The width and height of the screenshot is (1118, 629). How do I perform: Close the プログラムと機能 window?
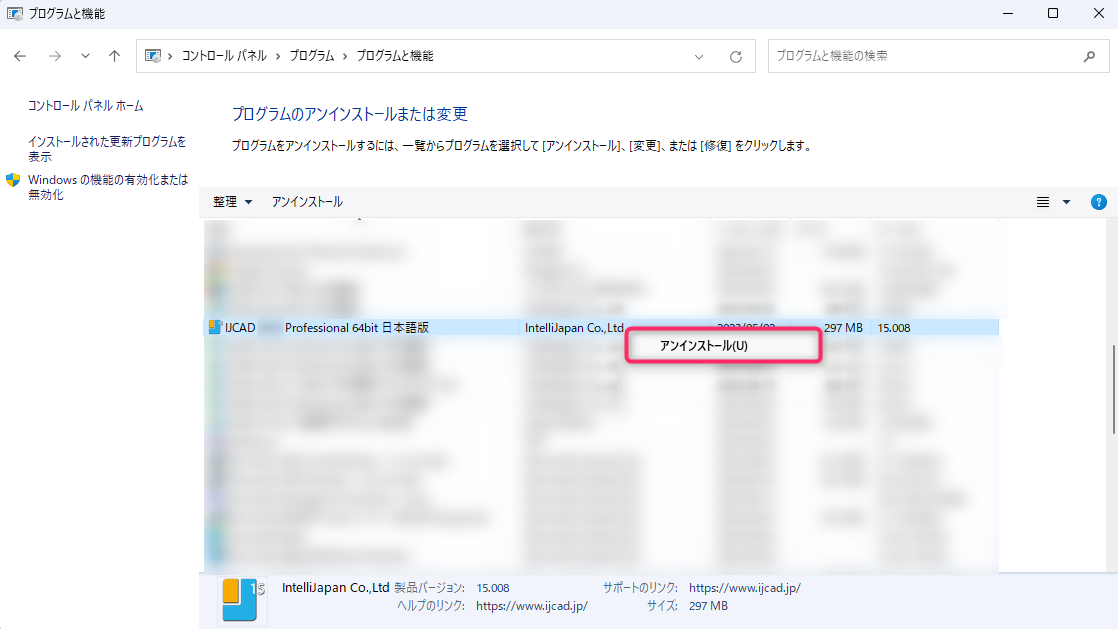[1099, 14]
